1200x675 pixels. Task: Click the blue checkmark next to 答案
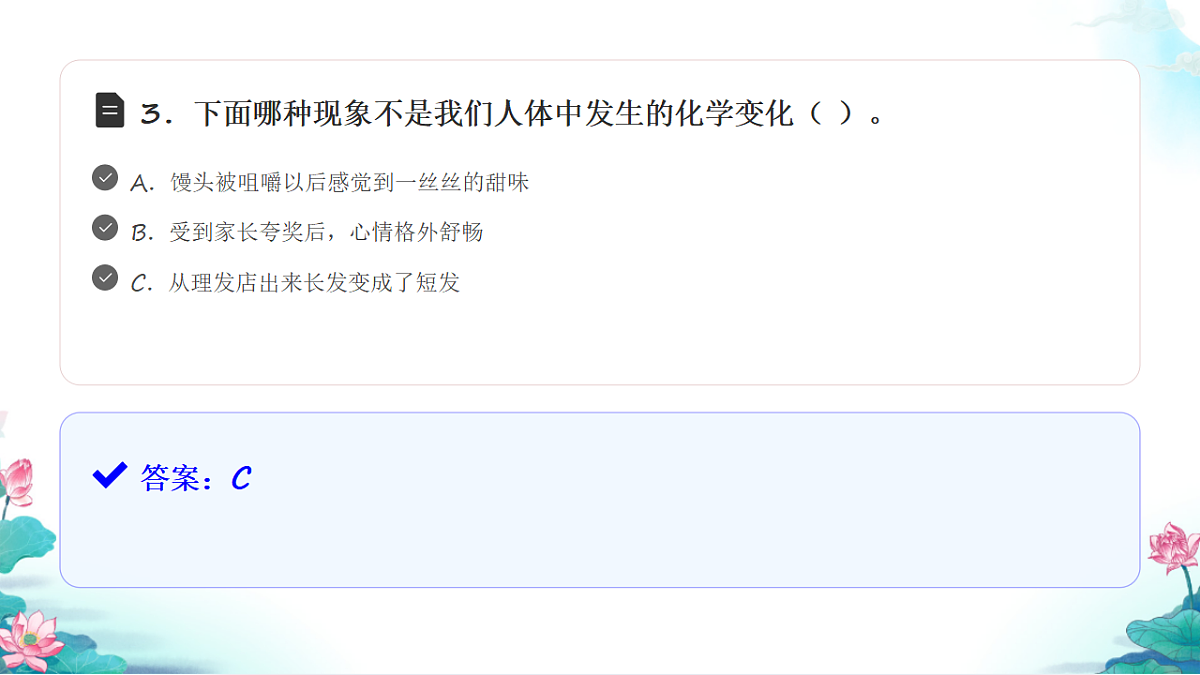(109, 475)
